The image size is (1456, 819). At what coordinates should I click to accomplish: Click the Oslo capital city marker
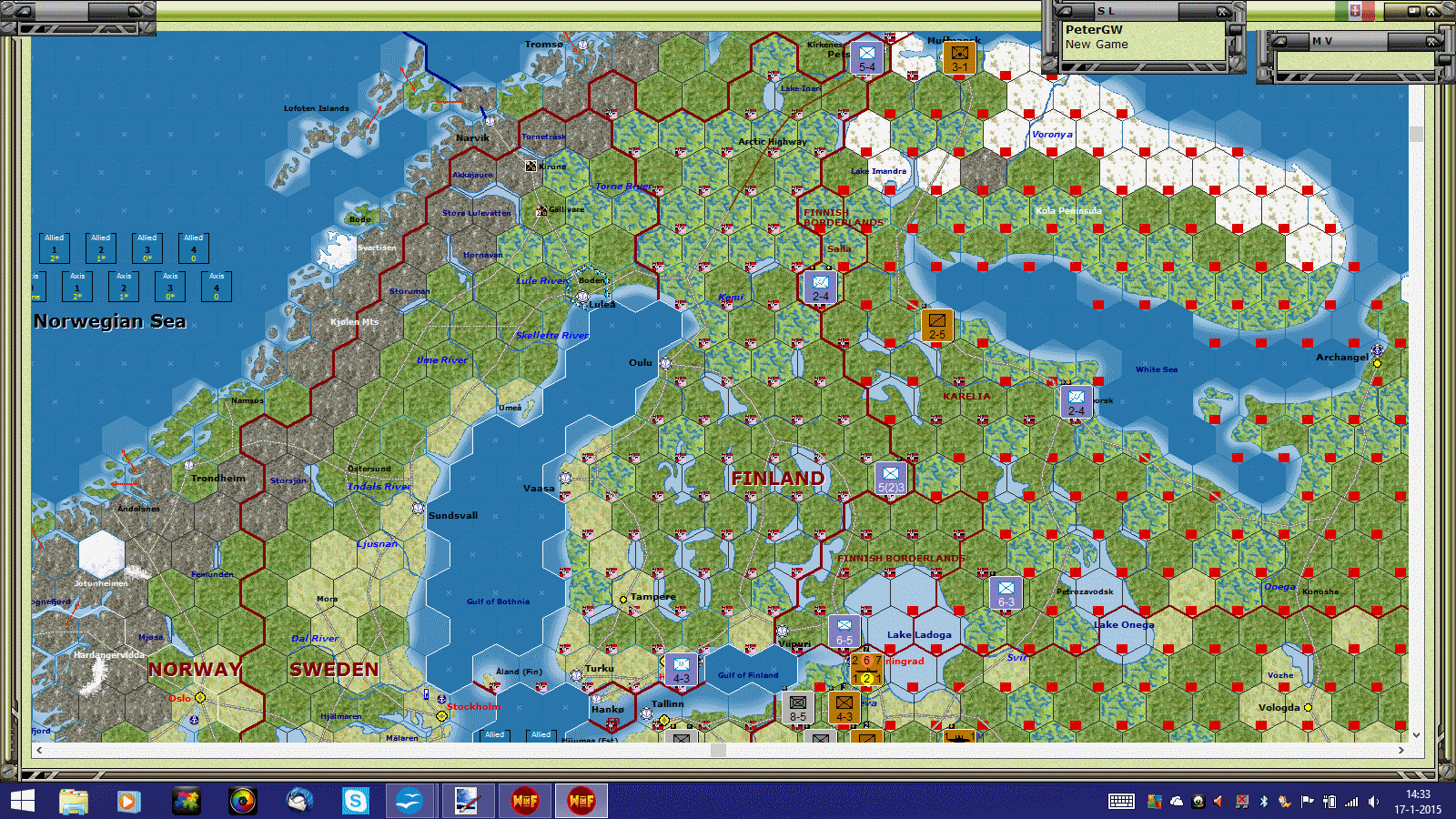(200, 698)
